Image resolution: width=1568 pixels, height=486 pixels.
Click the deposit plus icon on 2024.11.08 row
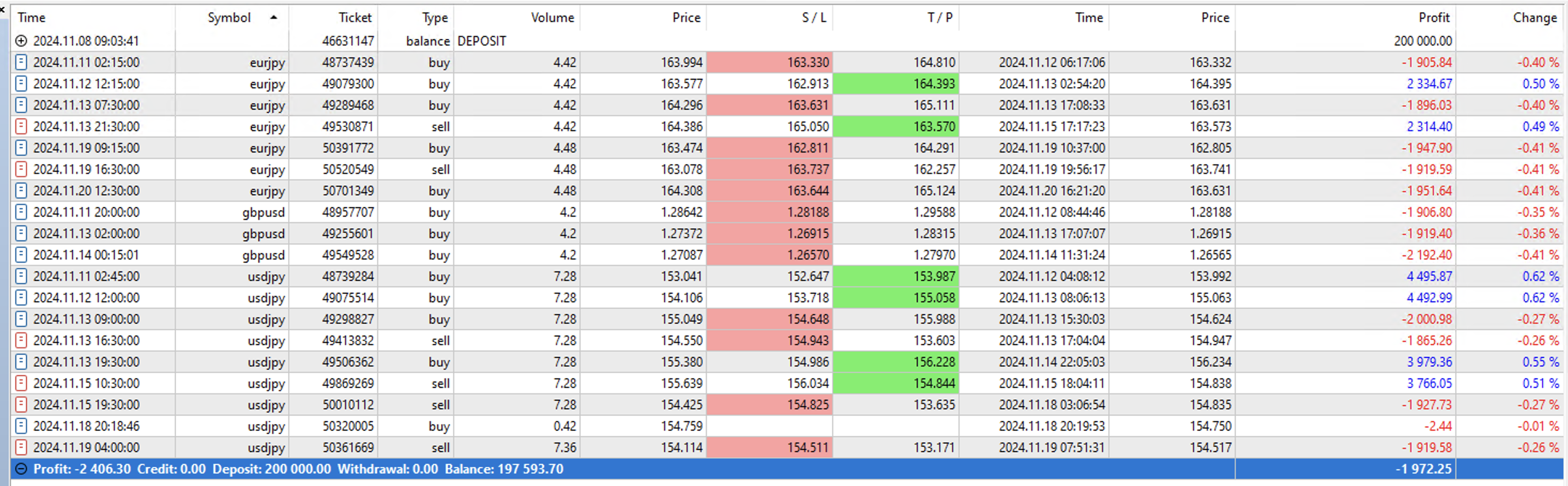(21, 41)
